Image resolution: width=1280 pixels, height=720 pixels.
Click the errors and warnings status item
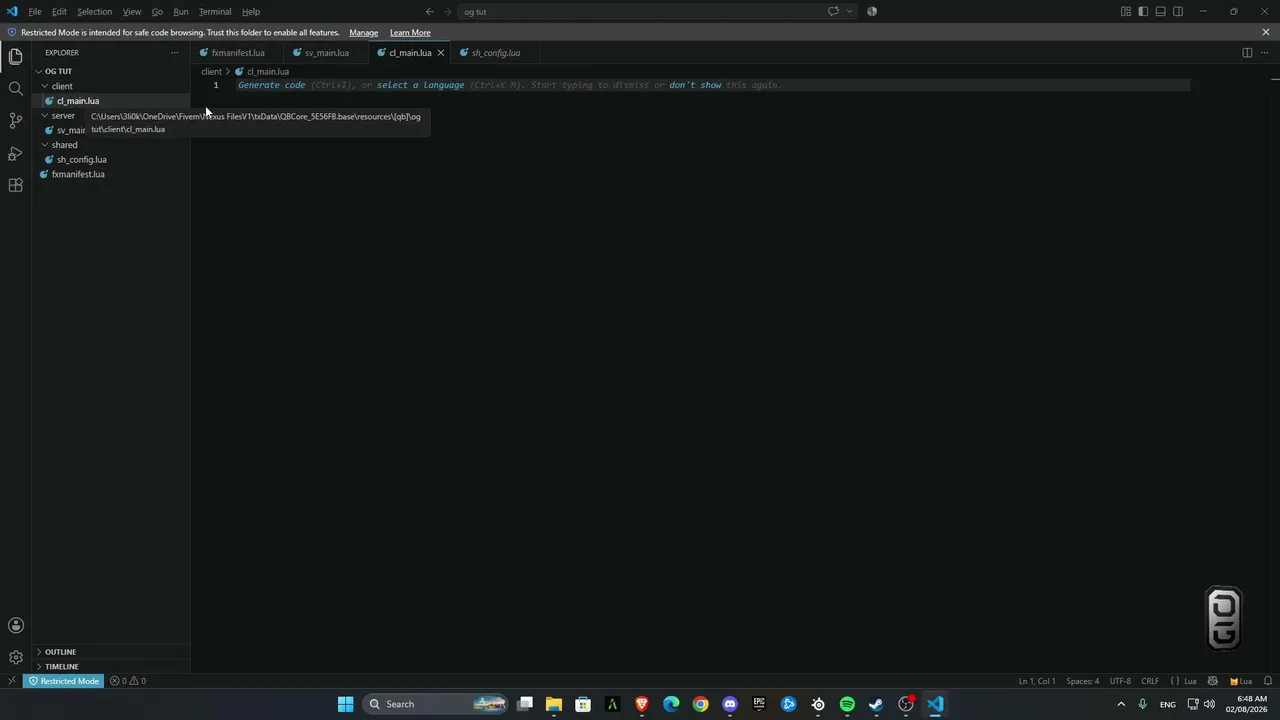click(x=128, y=681)
